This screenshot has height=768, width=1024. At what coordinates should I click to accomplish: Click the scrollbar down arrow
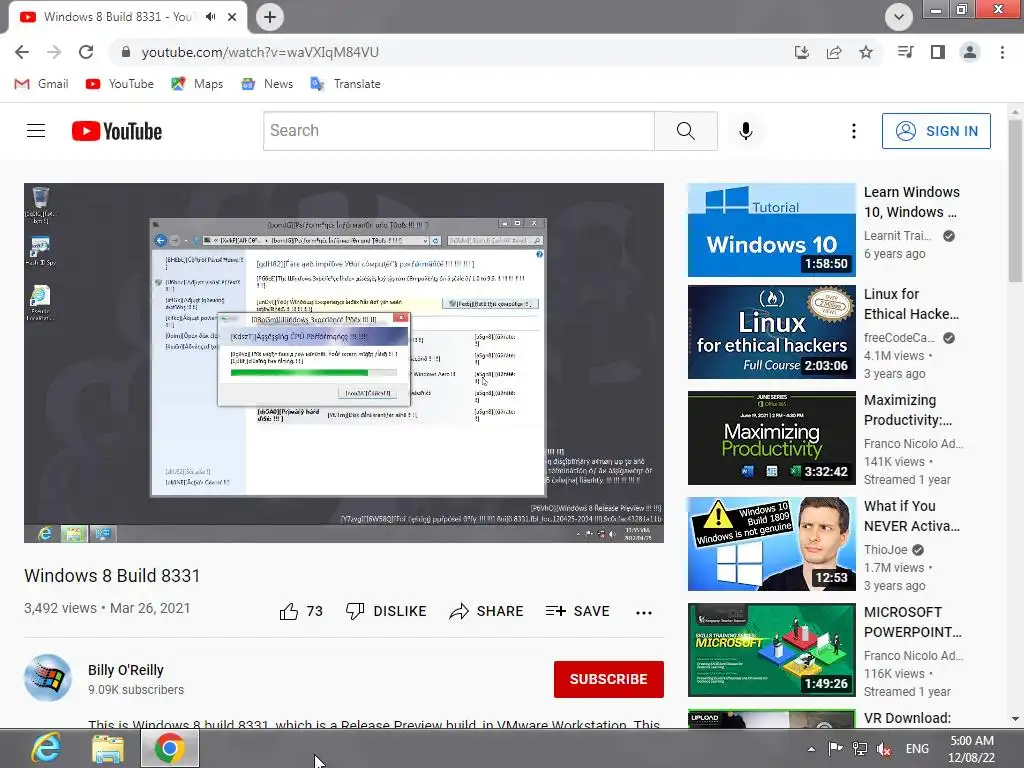[1015, 719]
